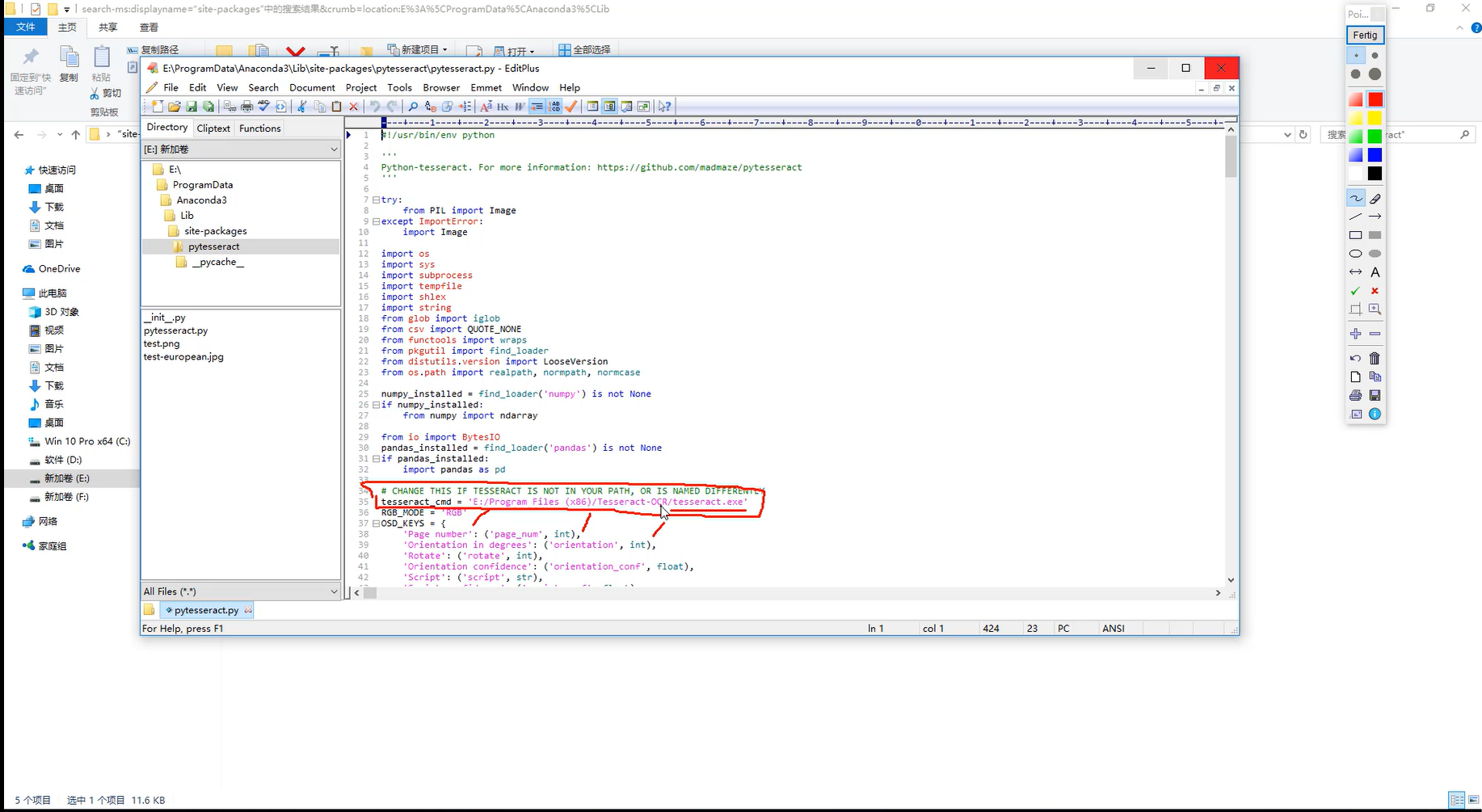Select the outlined ellipse tool in Pointofix
1482x812 pixels.
(1355, 254)
